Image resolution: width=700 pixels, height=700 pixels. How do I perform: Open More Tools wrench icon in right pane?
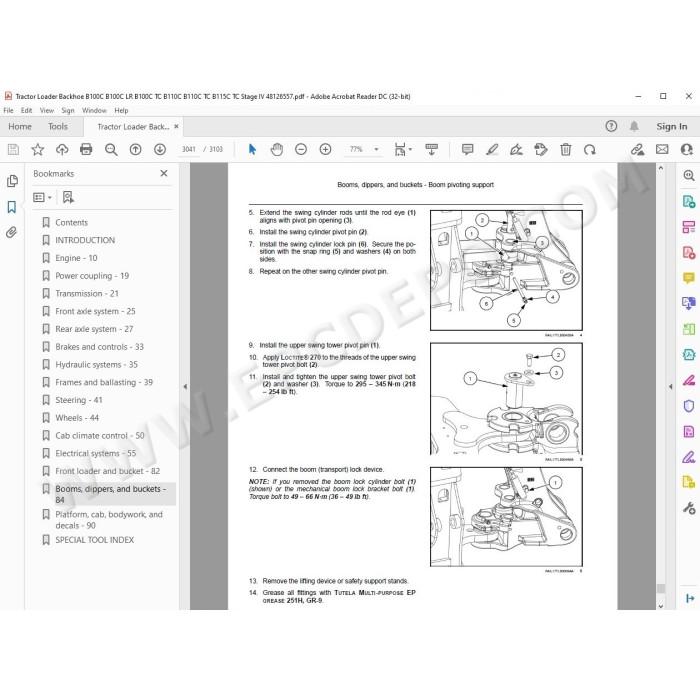pyautogui.click(x=689, y=508)
